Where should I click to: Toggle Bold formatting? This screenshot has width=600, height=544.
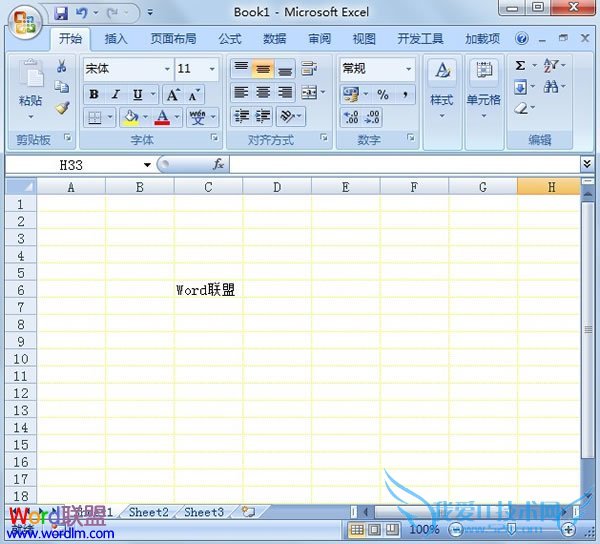click(x=94, y=94)
